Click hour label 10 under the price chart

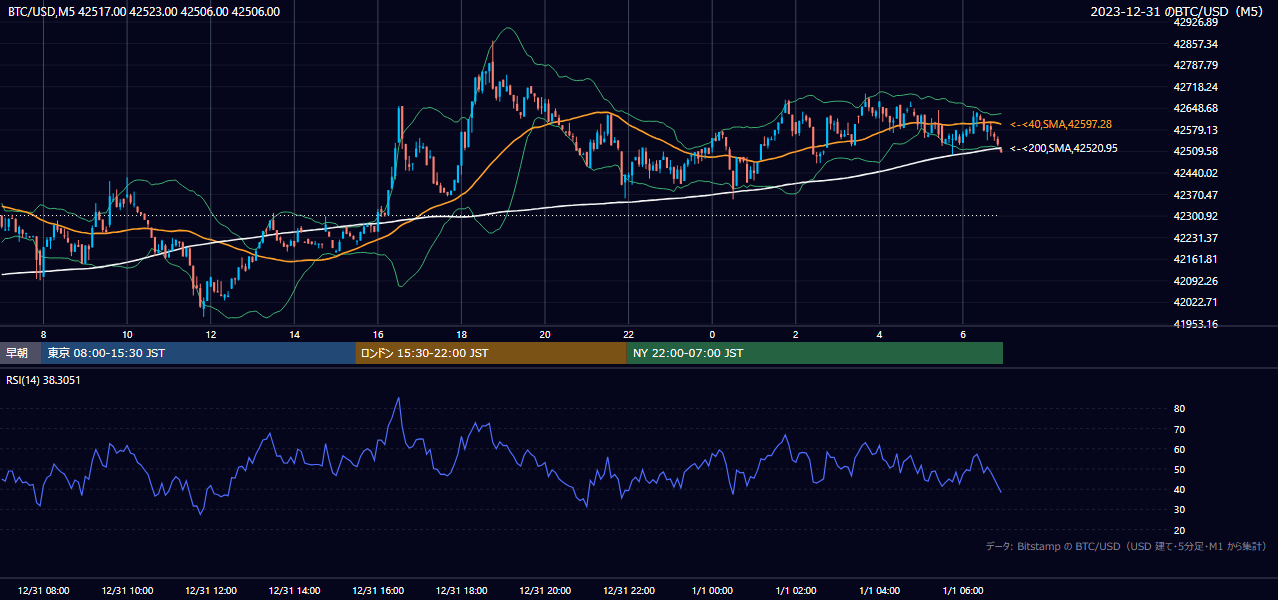[127, 334]
